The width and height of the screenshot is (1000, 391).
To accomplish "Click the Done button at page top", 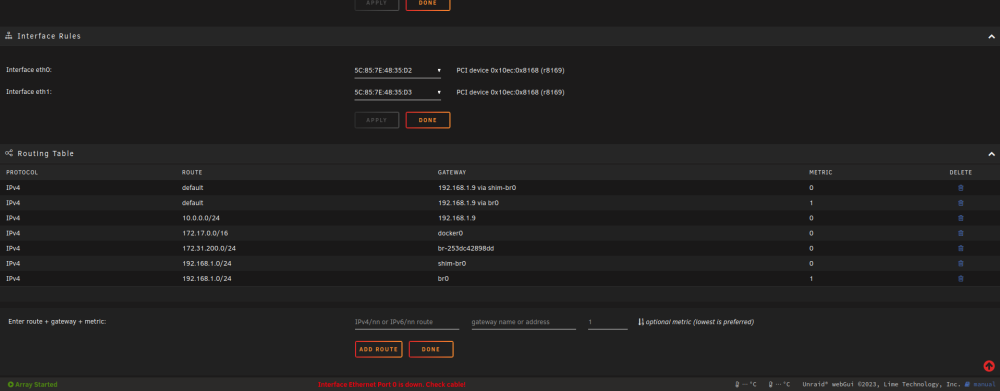I will pyautogui.click(x=428, y=4).
